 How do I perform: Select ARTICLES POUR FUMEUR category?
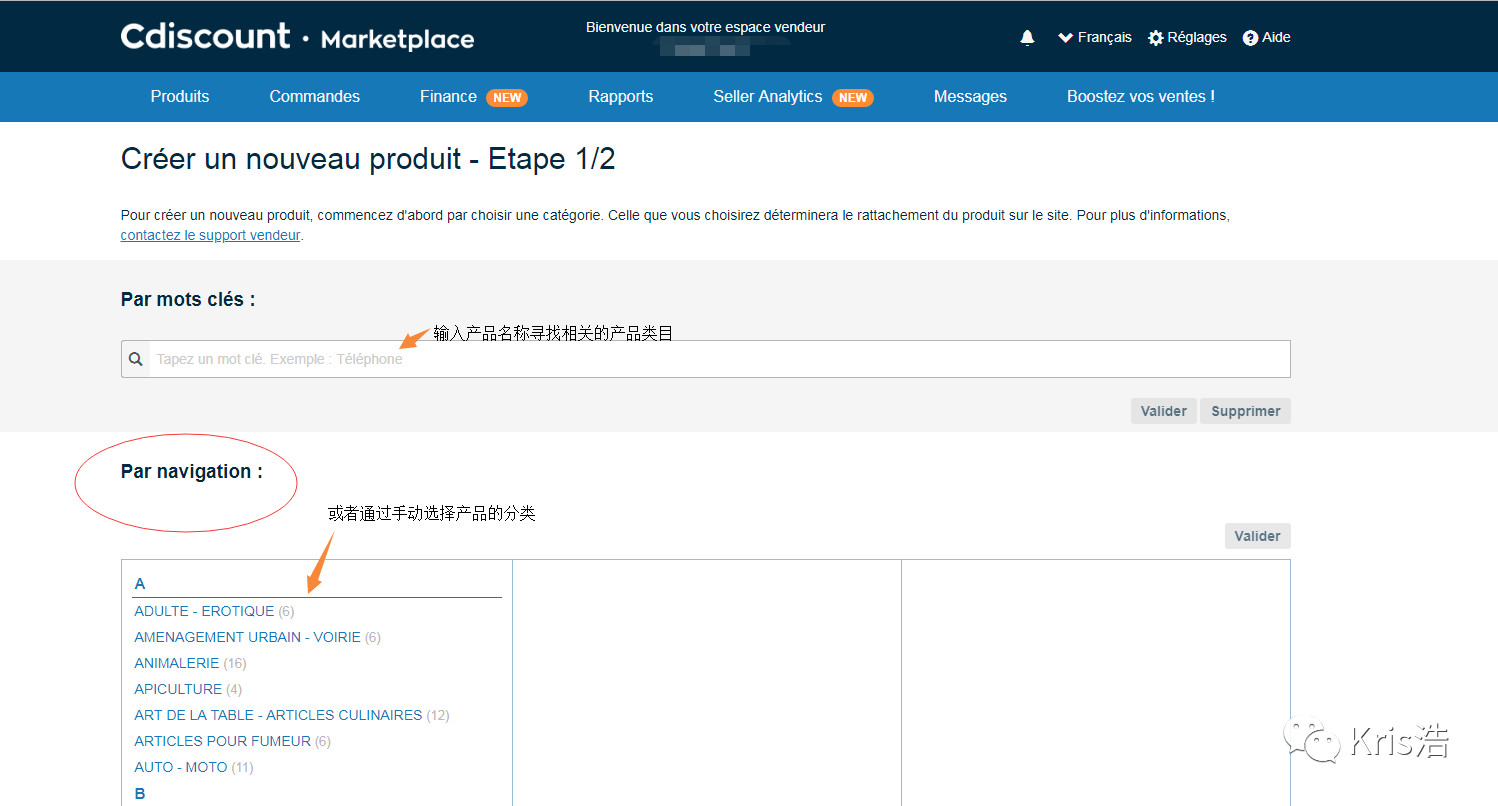[222, 741]
